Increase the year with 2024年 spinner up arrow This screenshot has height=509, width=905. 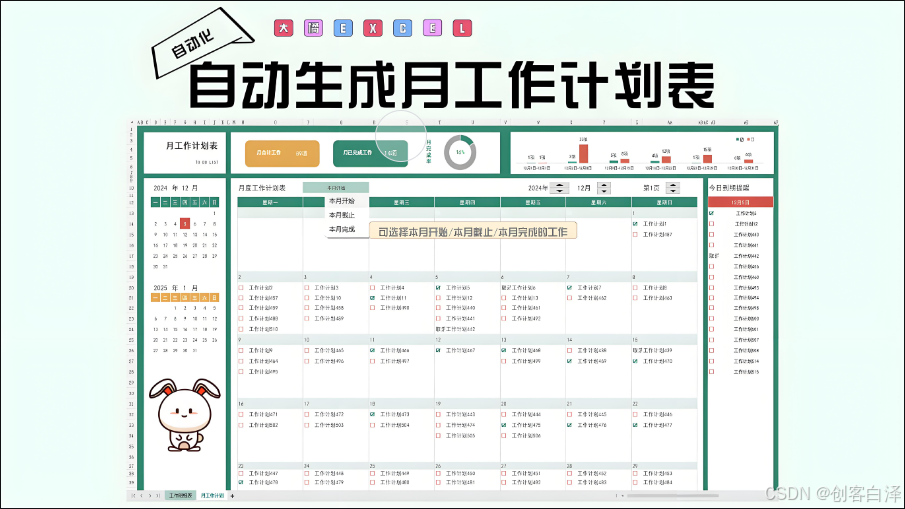pyautogui.click(x=559, y=185)
